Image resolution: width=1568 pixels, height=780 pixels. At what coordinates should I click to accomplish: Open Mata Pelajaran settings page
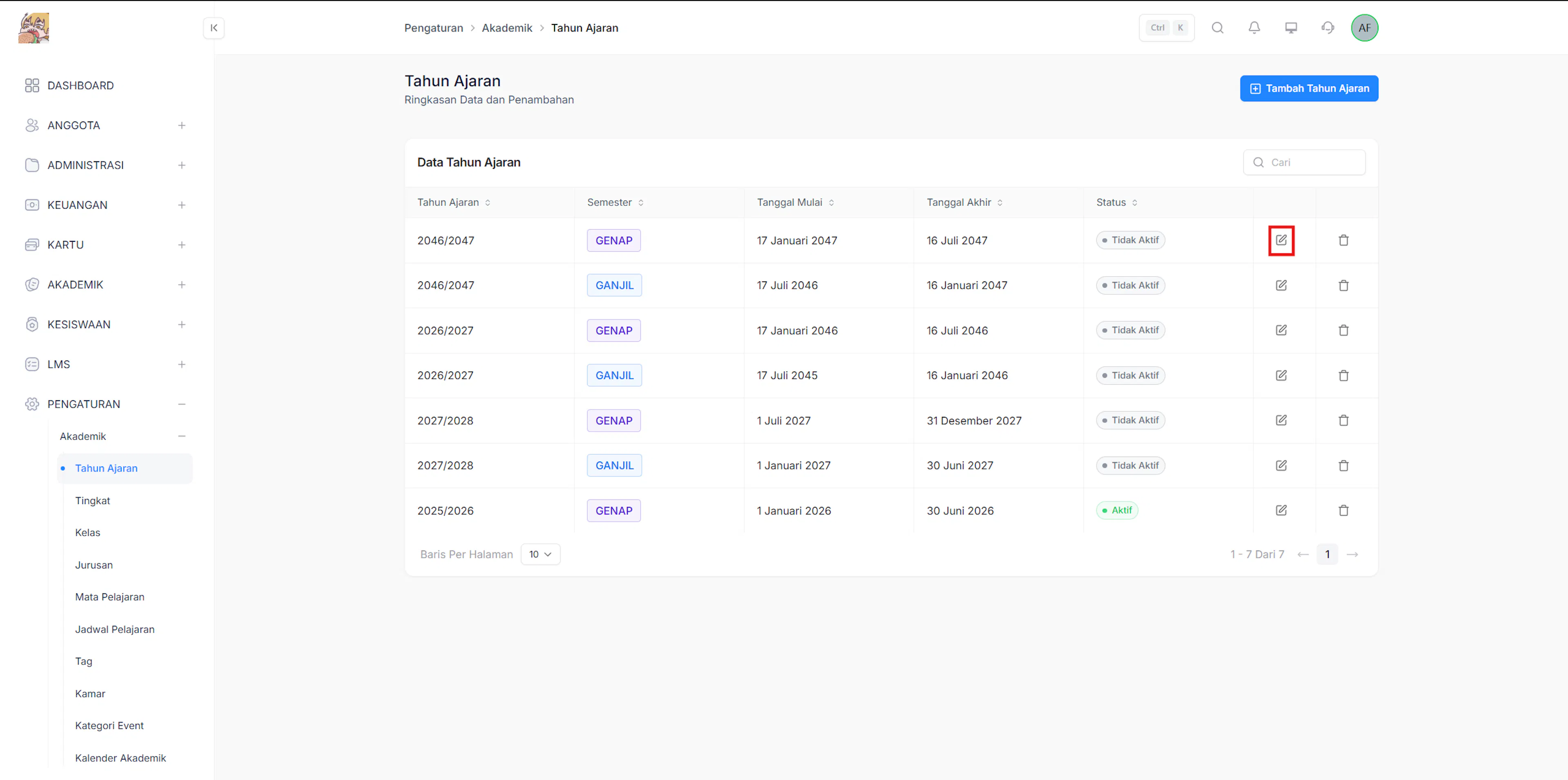click(109, 597)
